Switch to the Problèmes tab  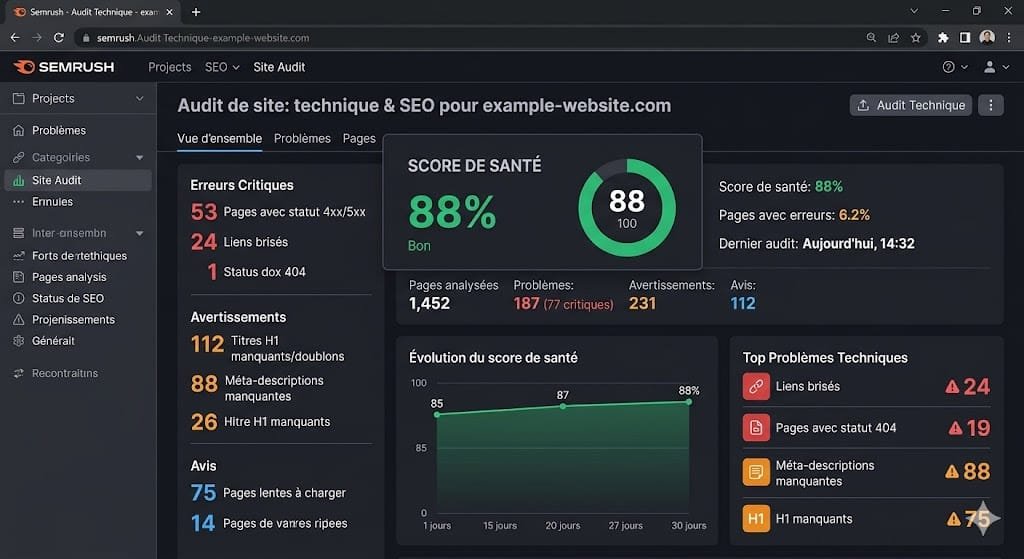302,138
